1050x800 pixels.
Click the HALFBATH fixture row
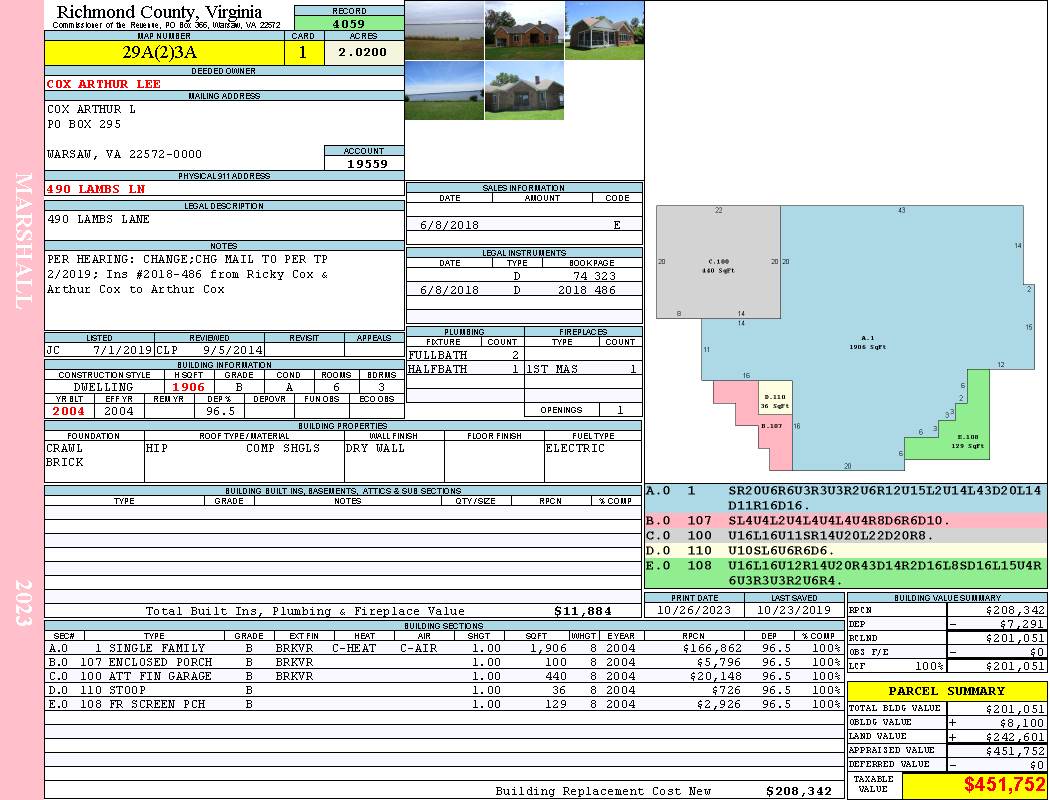point(465,370)
